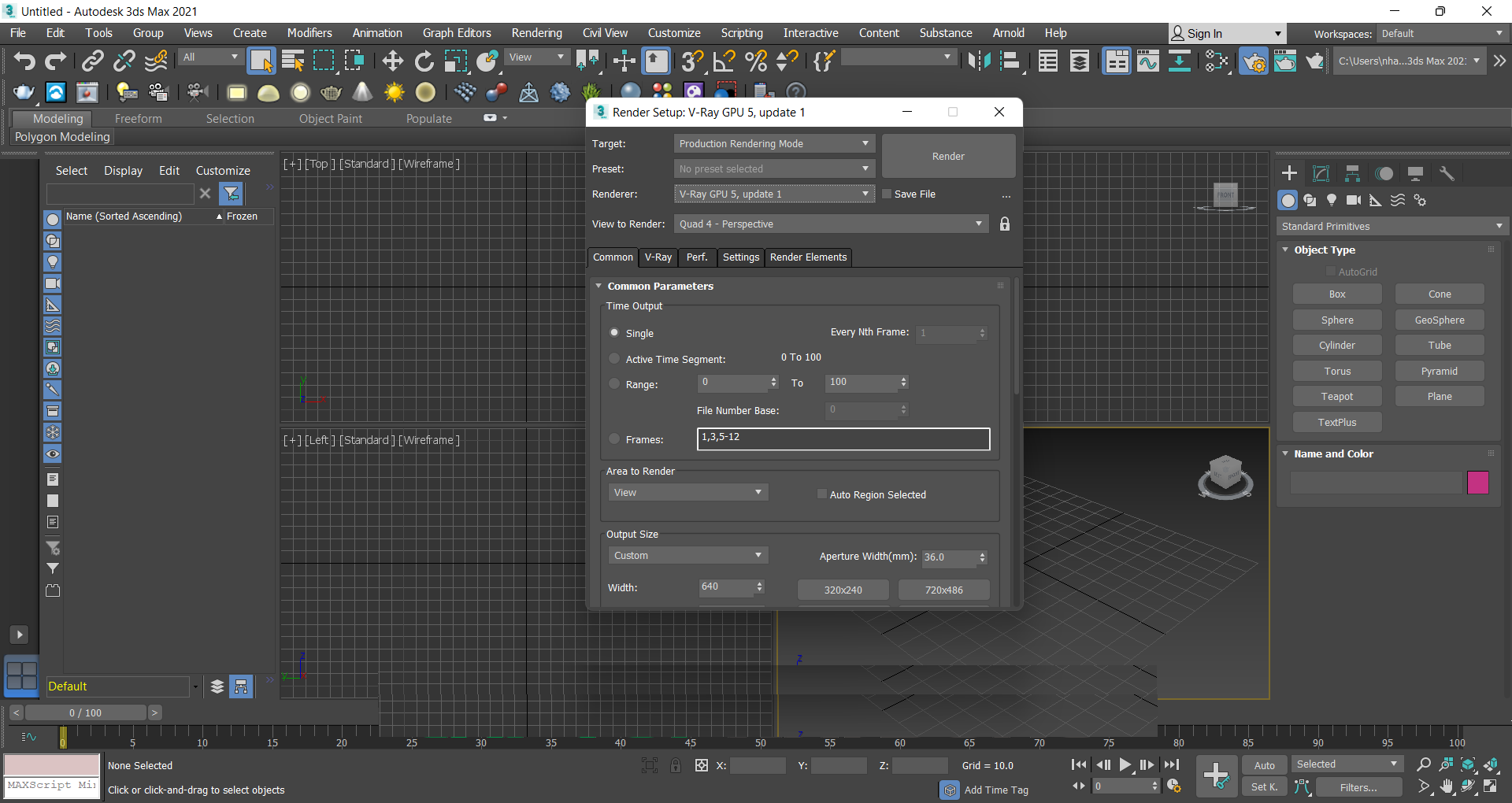Click the Teapot primitive button
Screen dimensions: 1512x803
1336,396
